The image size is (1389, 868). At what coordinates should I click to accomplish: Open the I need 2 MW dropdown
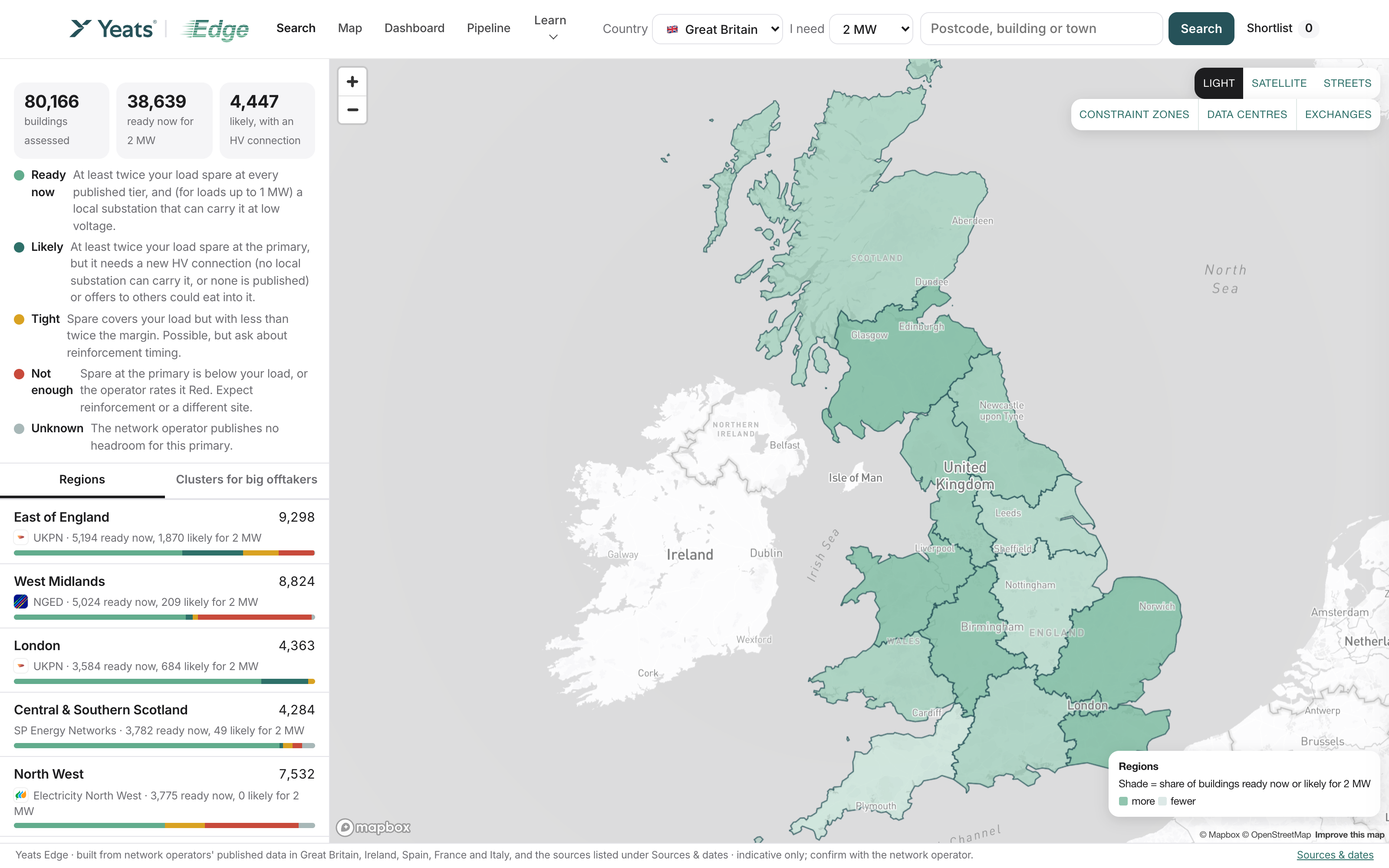click(x=871, y=29)
